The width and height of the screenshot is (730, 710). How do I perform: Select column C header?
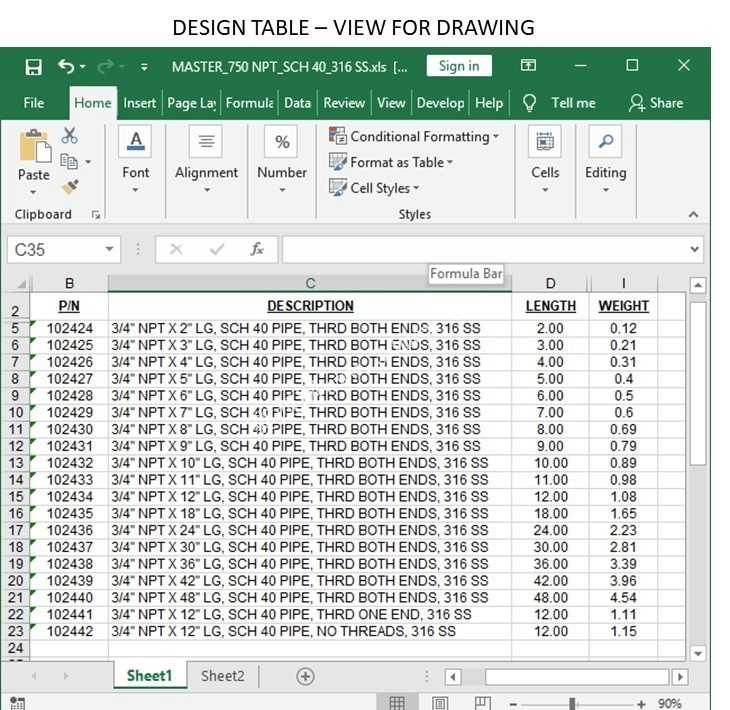click(310, 283)
